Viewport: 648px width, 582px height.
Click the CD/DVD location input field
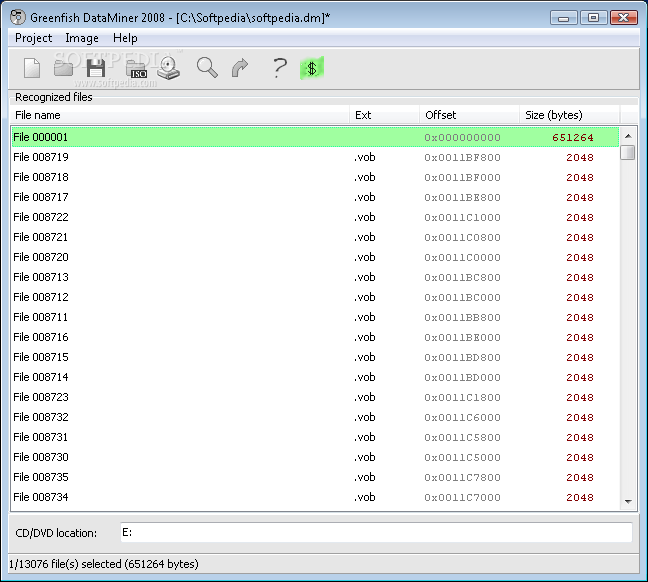(x=376, y=532)
